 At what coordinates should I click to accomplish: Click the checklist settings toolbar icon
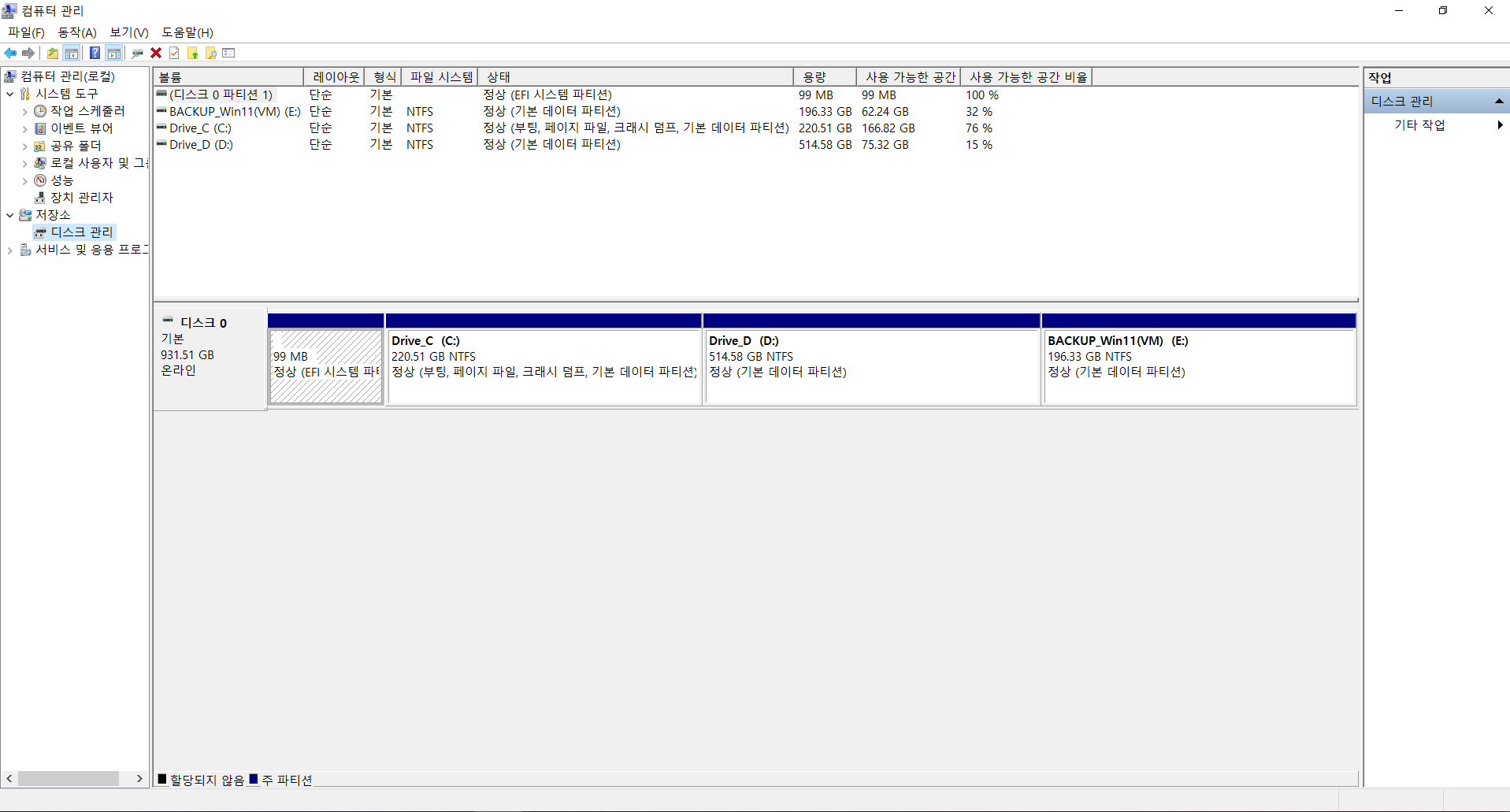click(x=229, y=53)
